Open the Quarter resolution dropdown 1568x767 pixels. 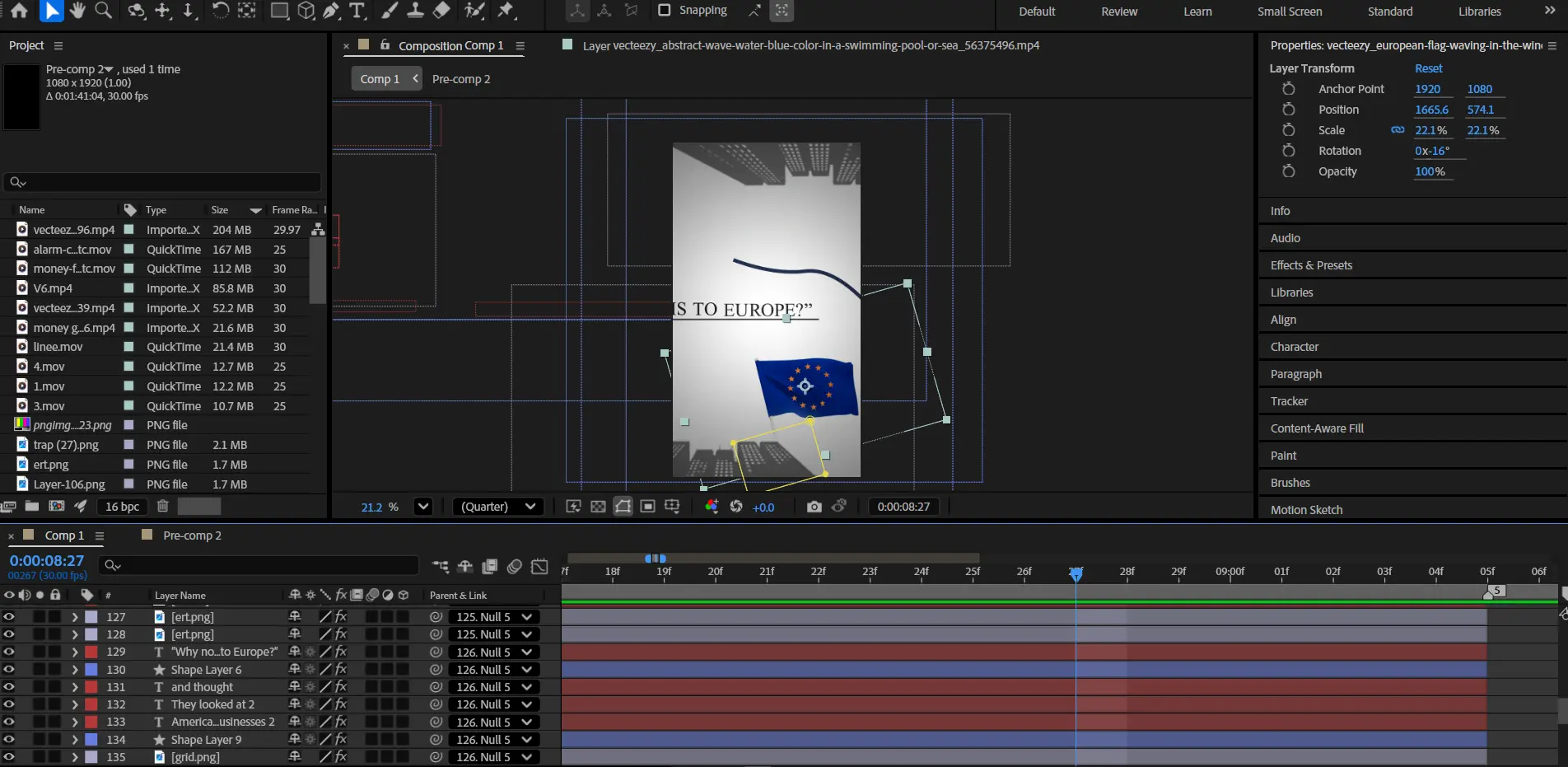pyautogui.click(x=498, y=507)
